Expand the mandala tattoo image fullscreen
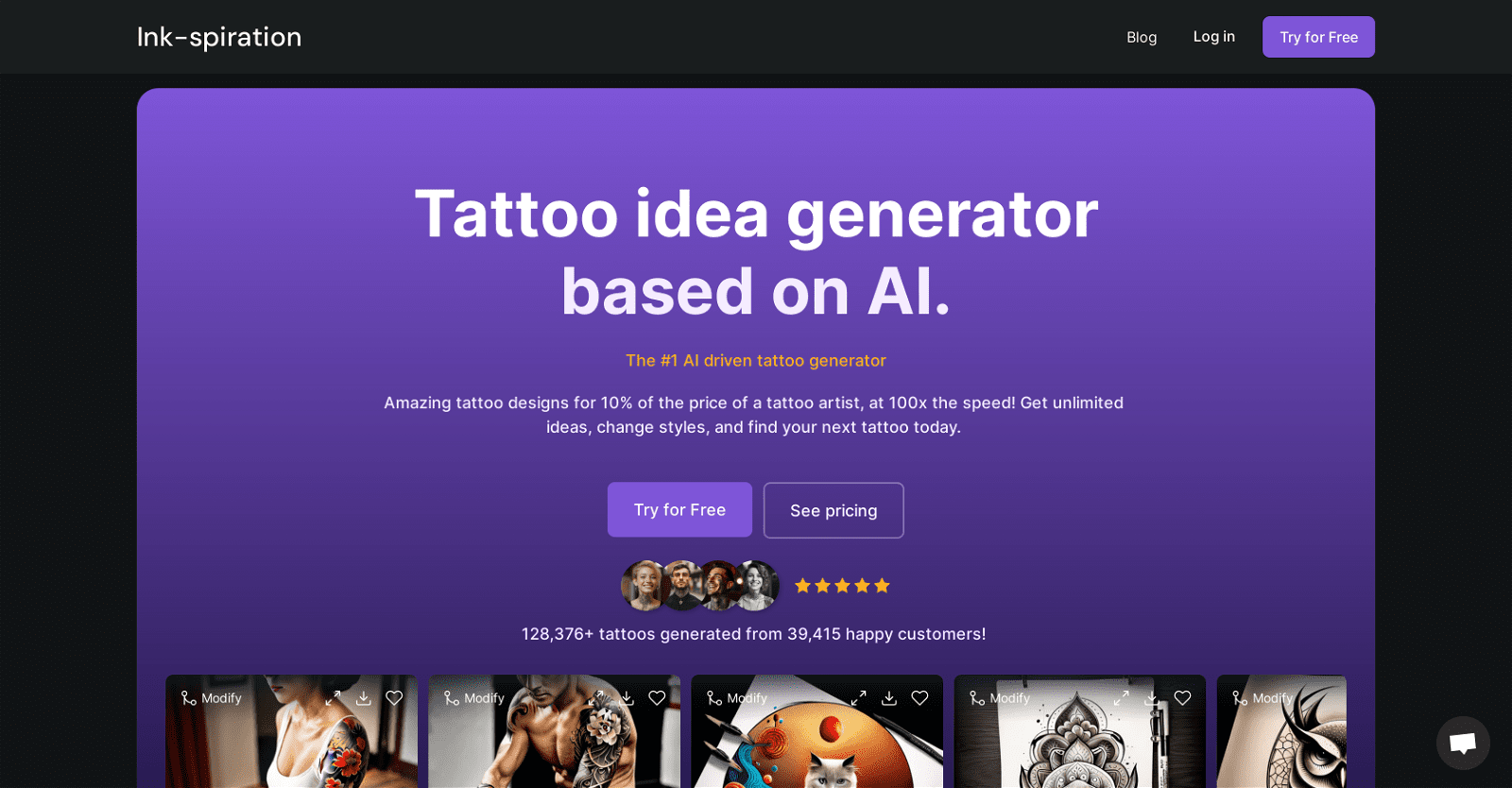Screen dimensions: 1512x788 point(1122,698)
